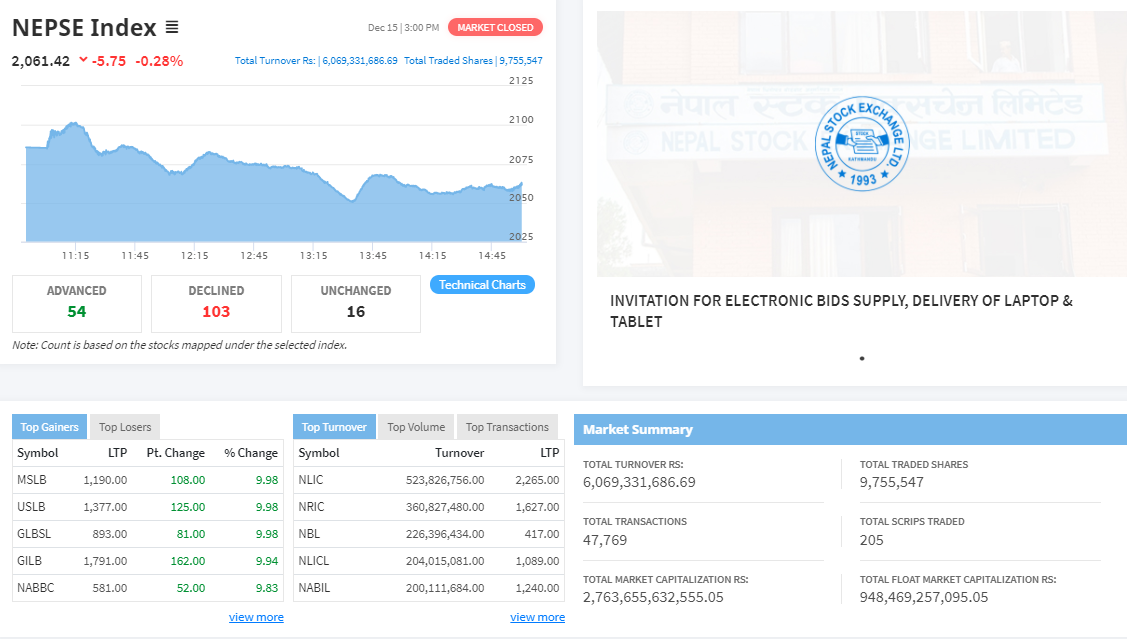Switch to the Top Gainers tab
Screen dimensions: 1127x639
click(50, 427)
